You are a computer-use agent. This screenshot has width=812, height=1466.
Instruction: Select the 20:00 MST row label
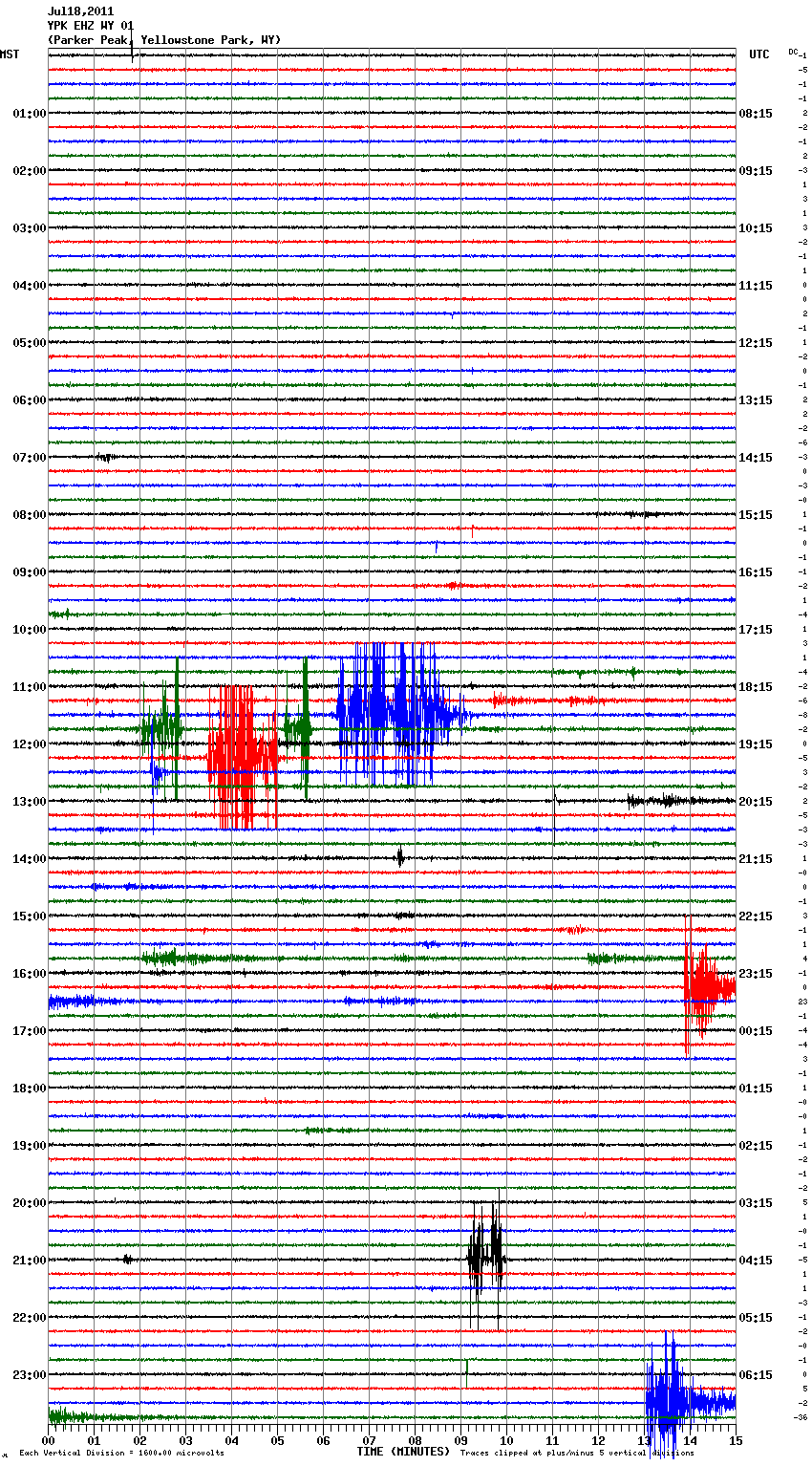[30, 1203]
